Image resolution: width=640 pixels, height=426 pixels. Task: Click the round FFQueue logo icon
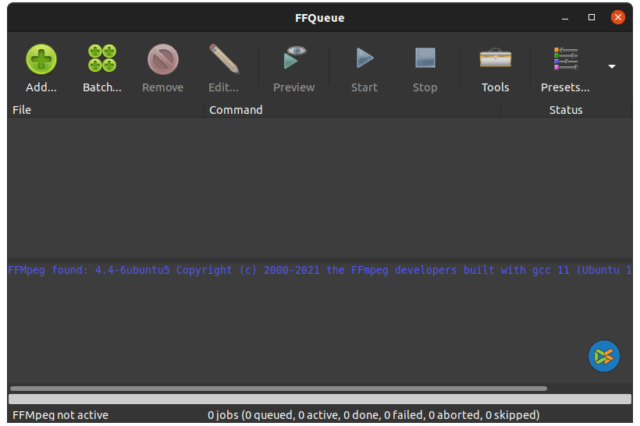604,356
